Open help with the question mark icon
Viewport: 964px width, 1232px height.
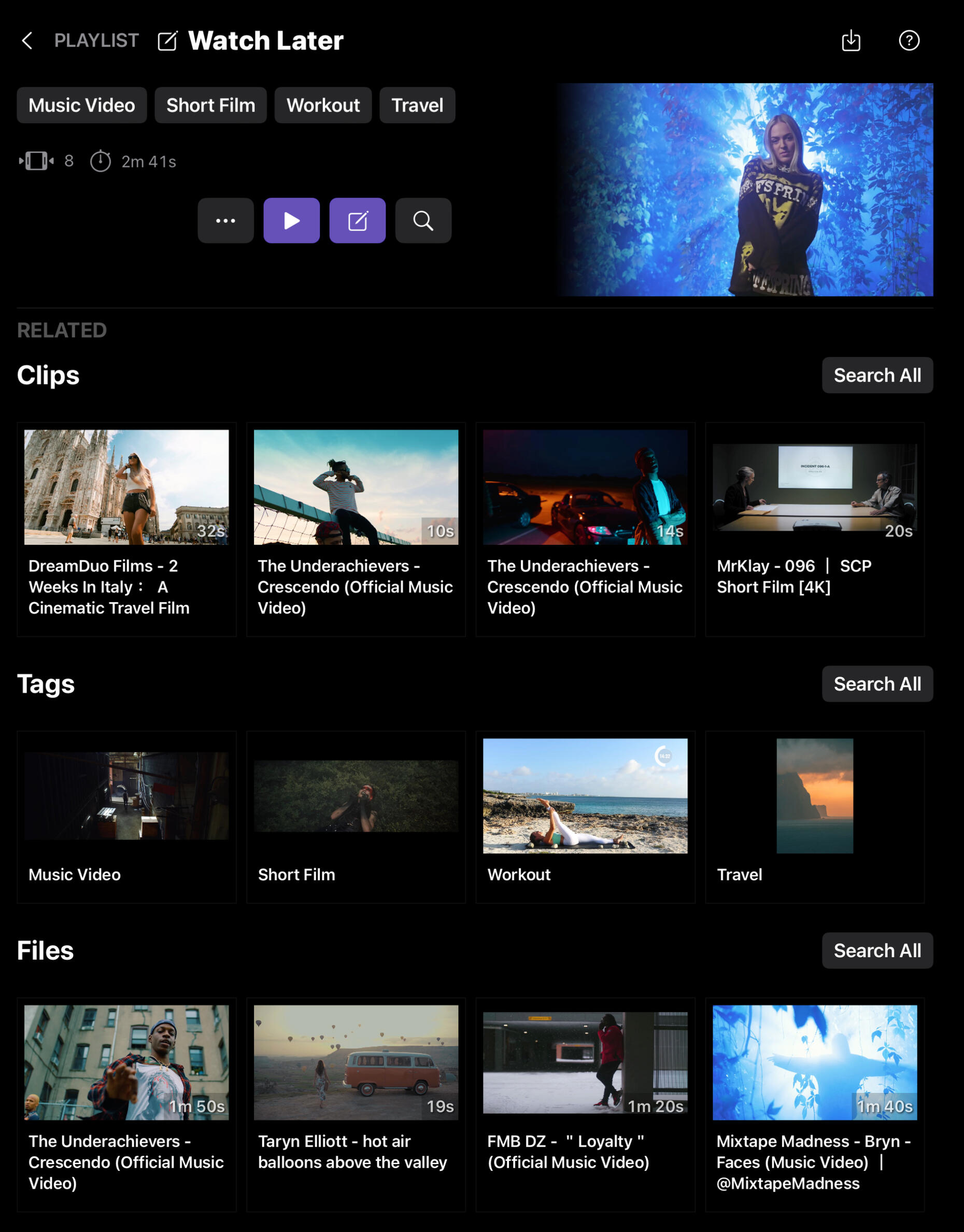coord(909,40)
